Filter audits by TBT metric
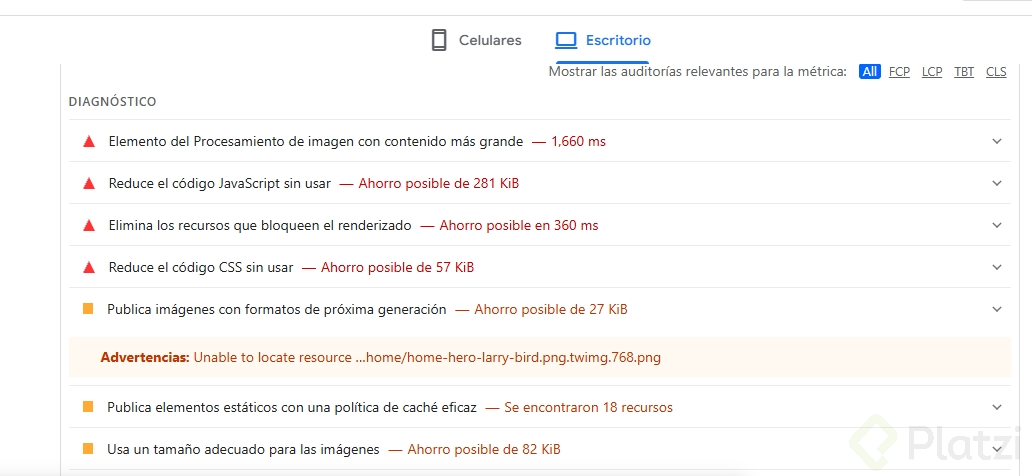 (x=964, y=72)
